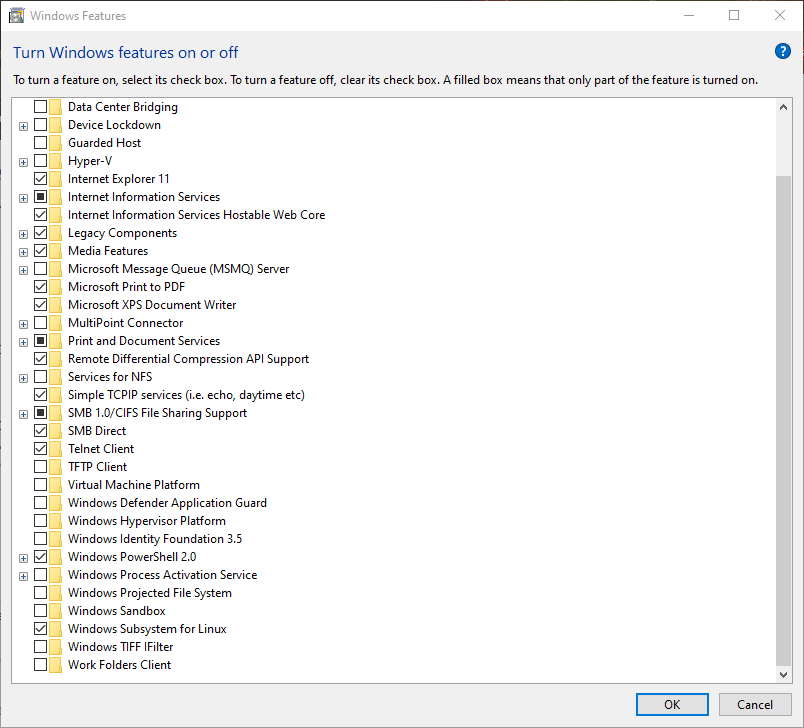This screenshot has width=804, height=728.
Task: Toggle Simple TCPIP services checkbox
Action: coord(41,395)
